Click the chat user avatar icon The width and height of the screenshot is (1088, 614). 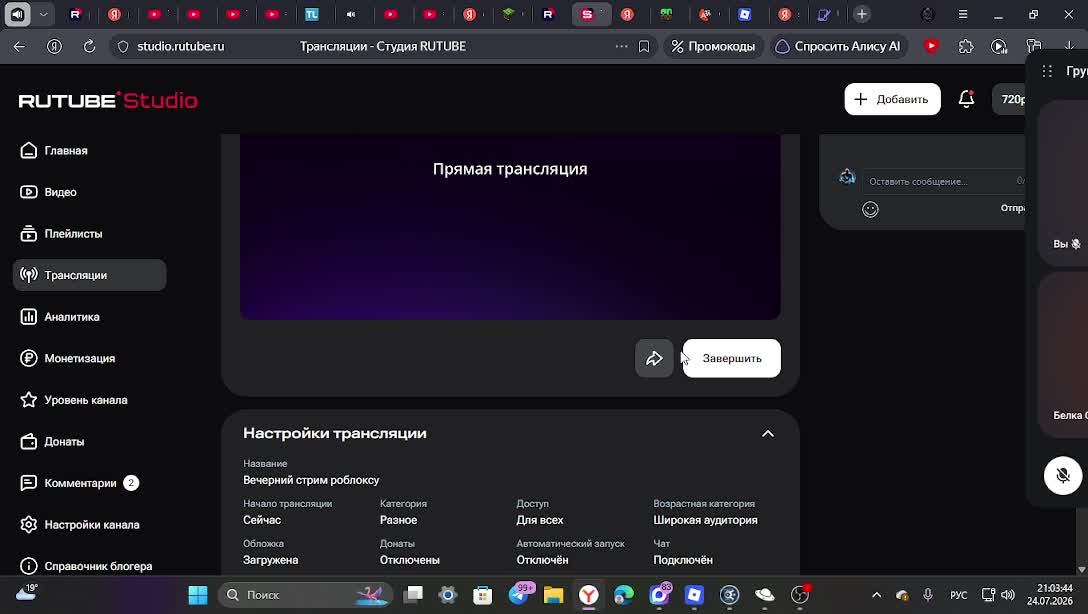coord(847,177)
